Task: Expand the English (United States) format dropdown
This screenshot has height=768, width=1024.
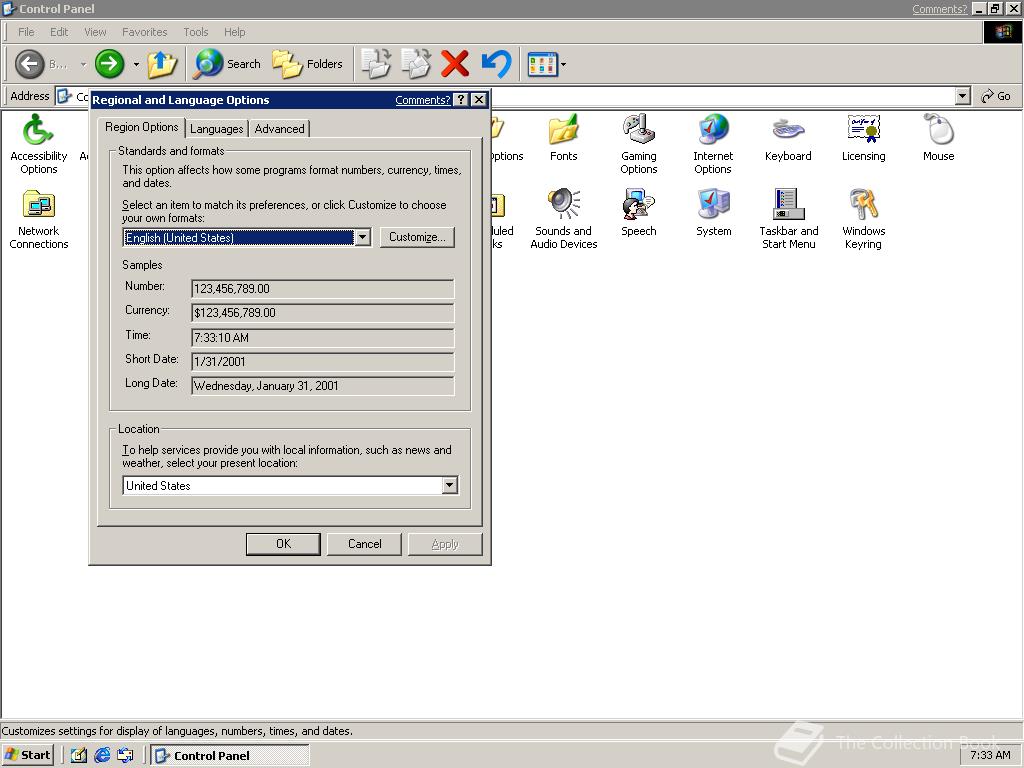Action: pos(363,238)
